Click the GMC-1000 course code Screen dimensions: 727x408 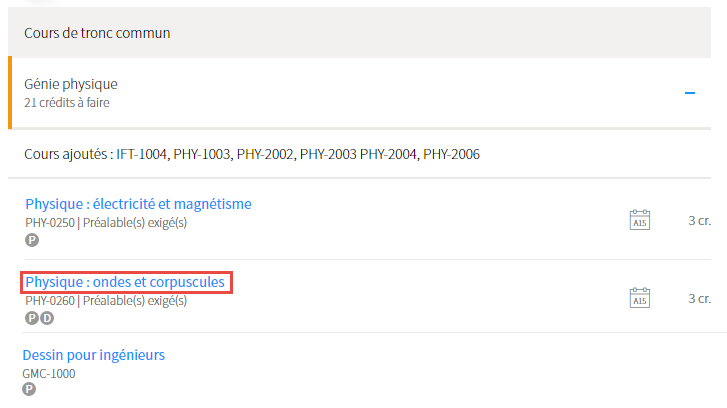tap(49, 374)
